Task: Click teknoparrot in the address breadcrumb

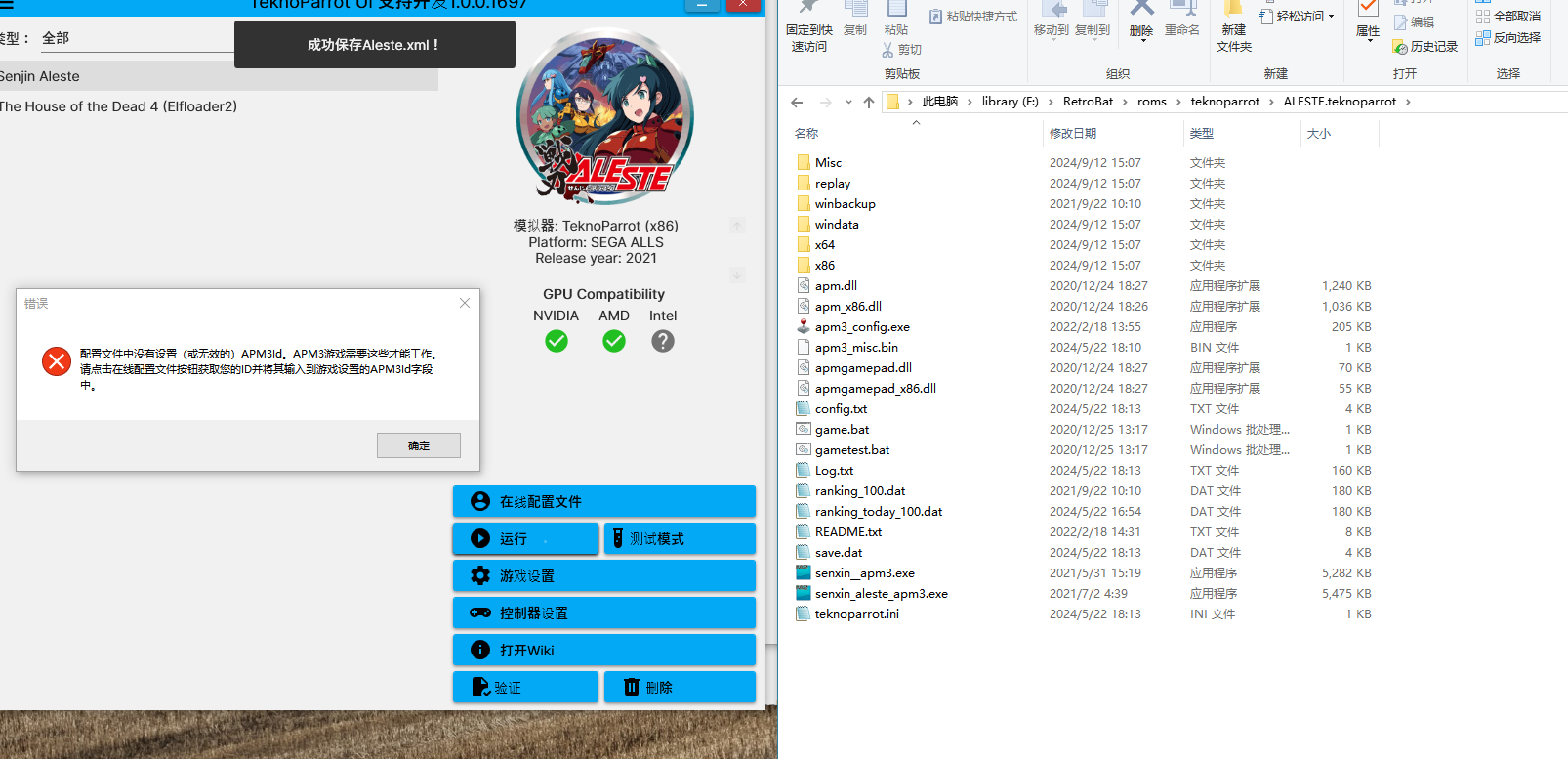Action: (x=1224, y=102)
